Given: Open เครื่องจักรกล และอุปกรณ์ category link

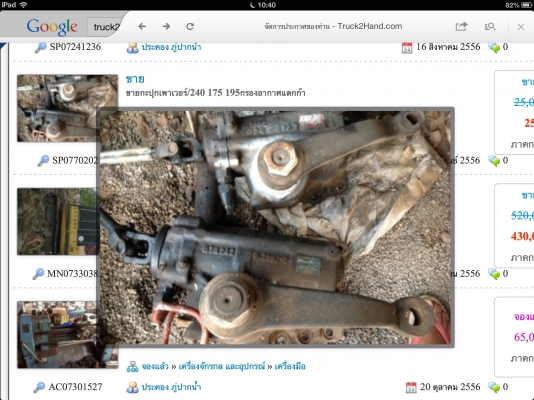Looking at the screenshot, I should (222, 366).
